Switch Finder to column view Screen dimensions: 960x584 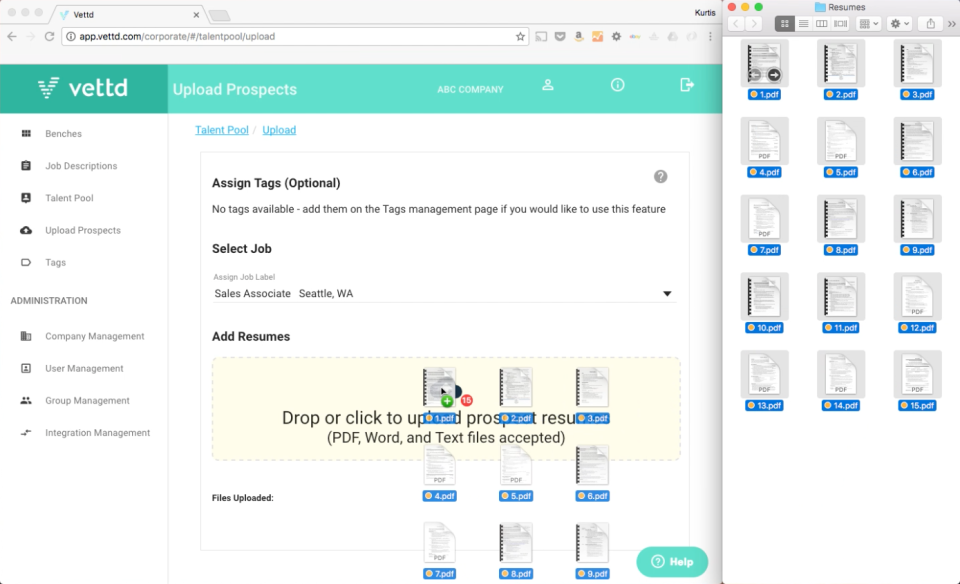[822, 24]
